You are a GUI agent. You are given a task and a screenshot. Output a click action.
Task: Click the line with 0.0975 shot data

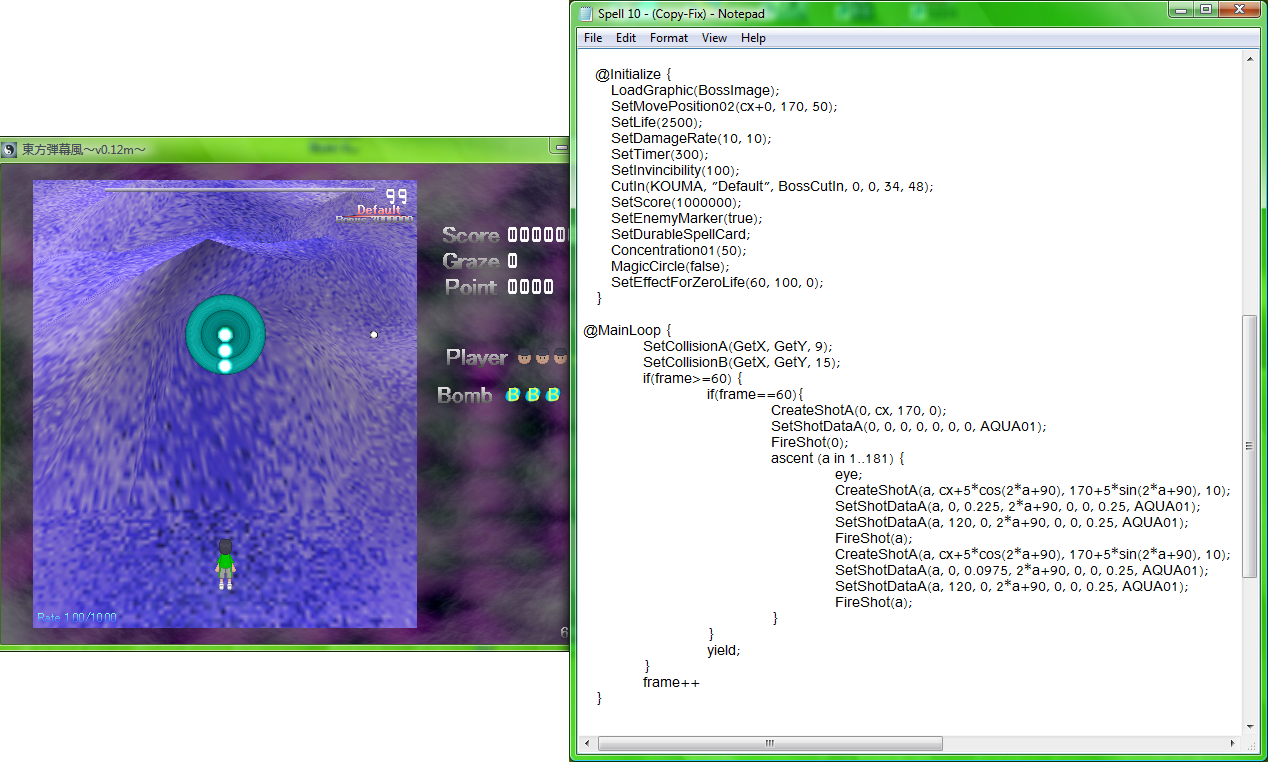pyautogui.click(x=1021, y=570)
